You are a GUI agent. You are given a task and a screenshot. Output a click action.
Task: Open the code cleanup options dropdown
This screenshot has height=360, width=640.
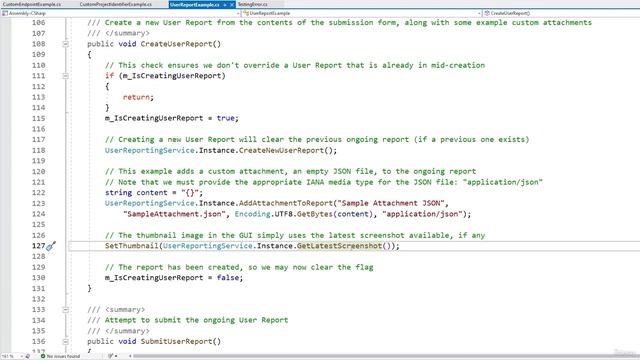coord(116,356)
